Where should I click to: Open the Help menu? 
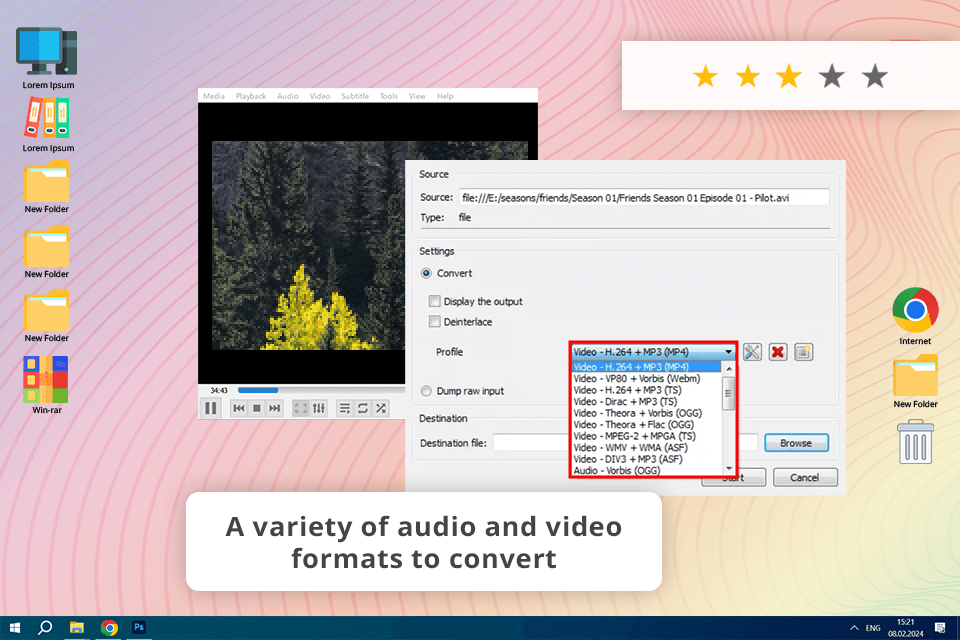pos(445,96)
